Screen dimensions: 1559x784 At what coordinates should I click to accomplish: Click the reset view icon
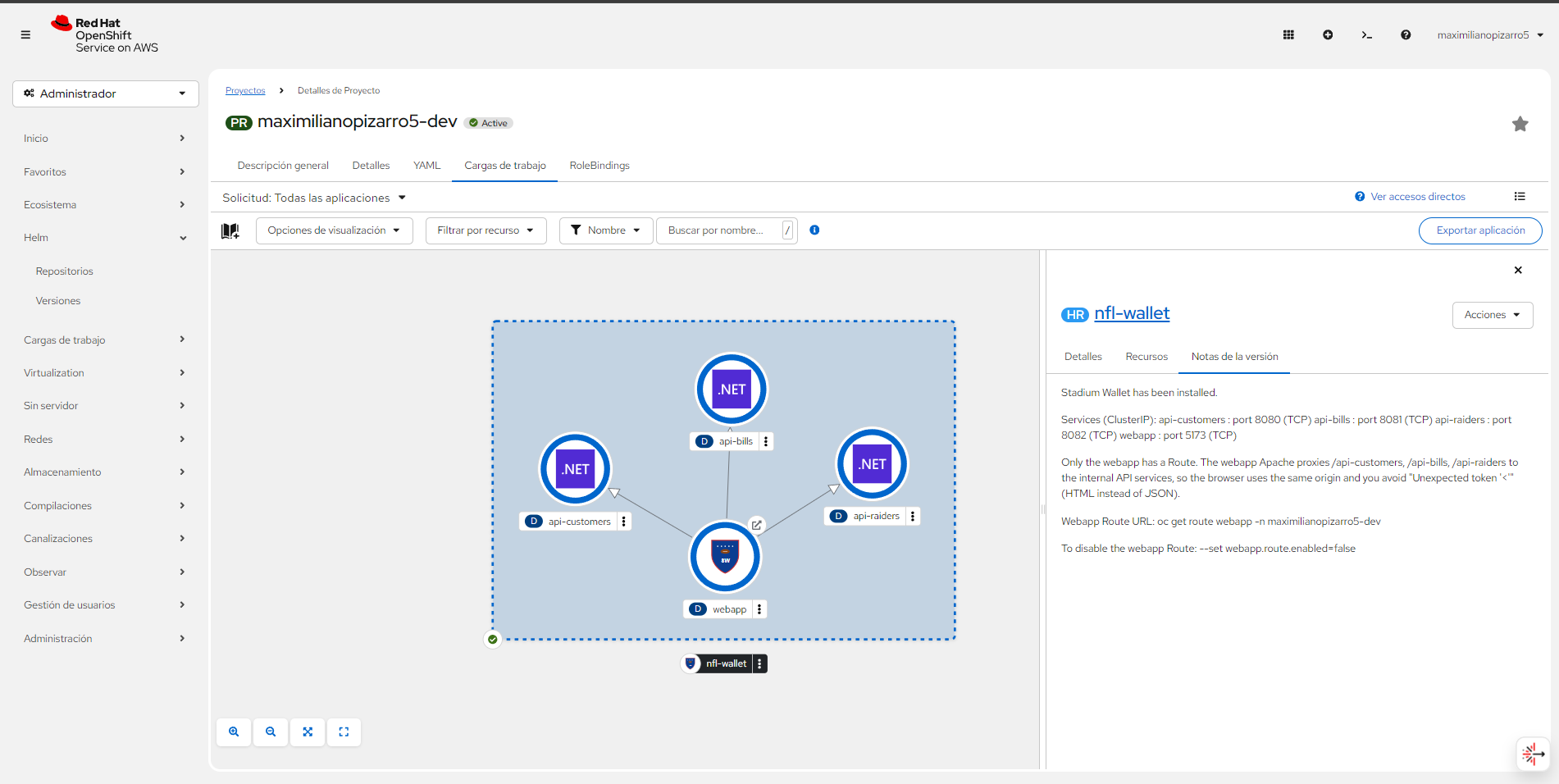click(344, 732)
